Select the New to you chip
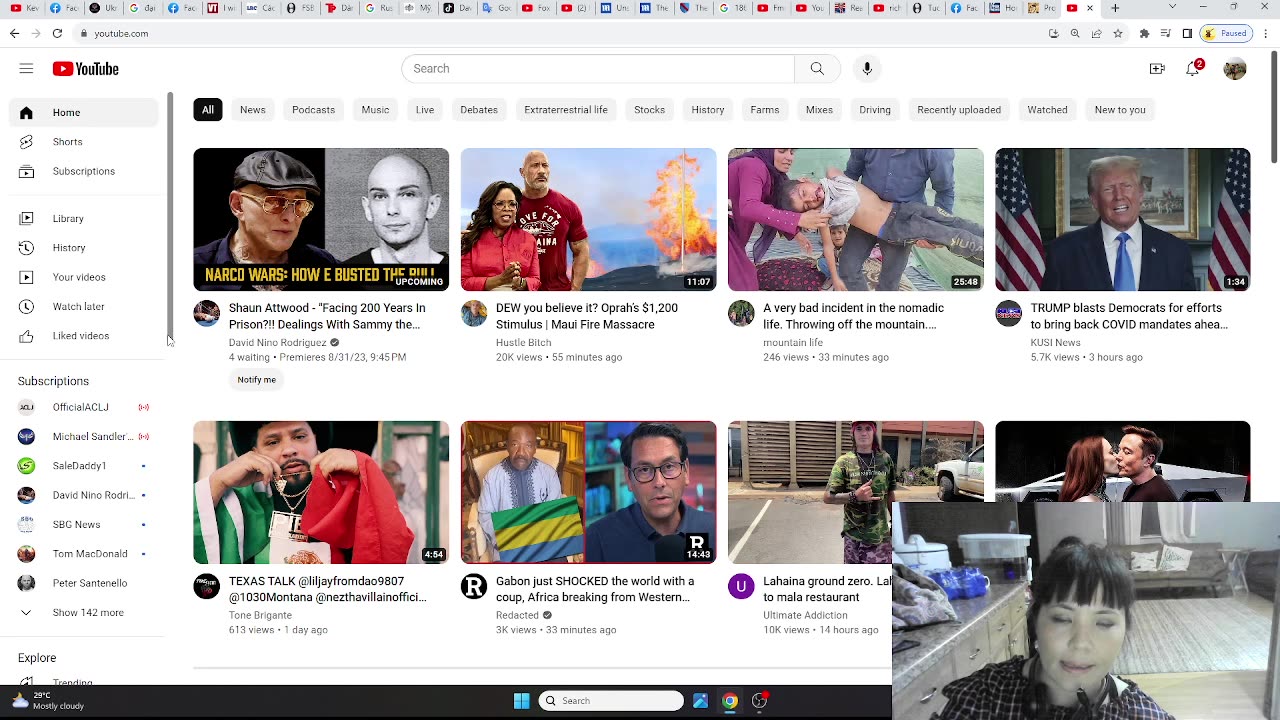1280x720 pixels. [x=1120, y=110]
